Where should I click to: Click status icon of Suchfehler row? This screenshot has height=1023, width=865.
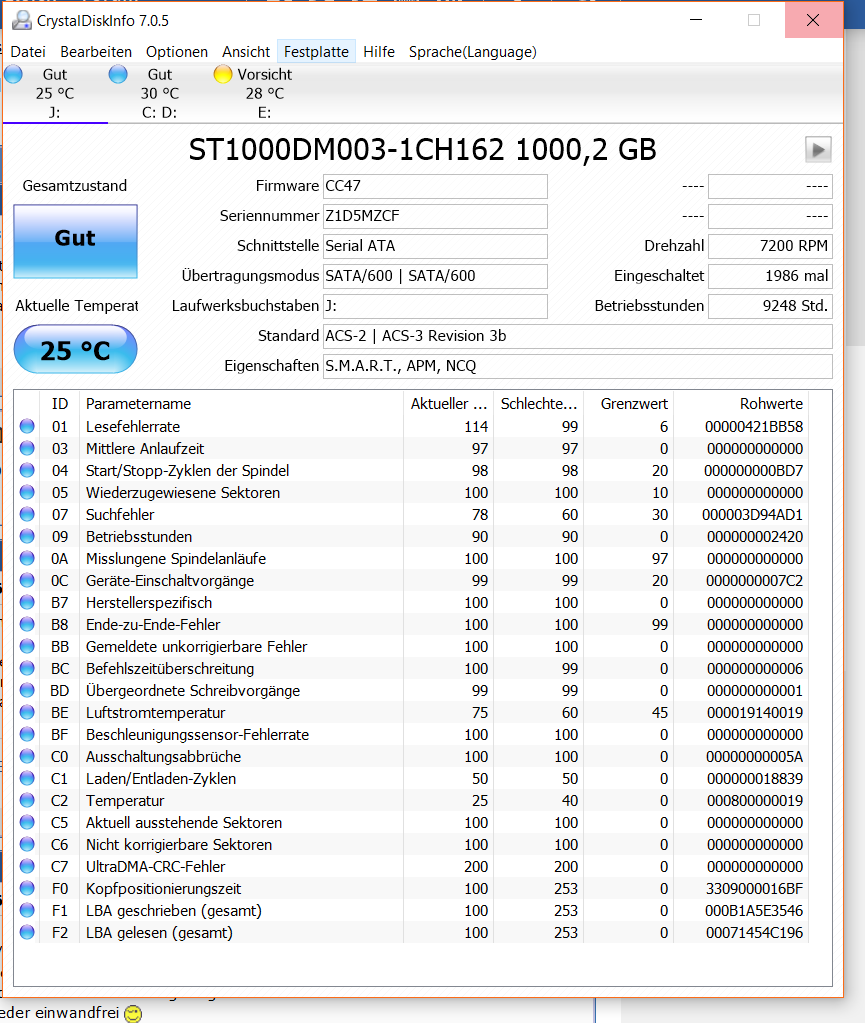point(27,514)
